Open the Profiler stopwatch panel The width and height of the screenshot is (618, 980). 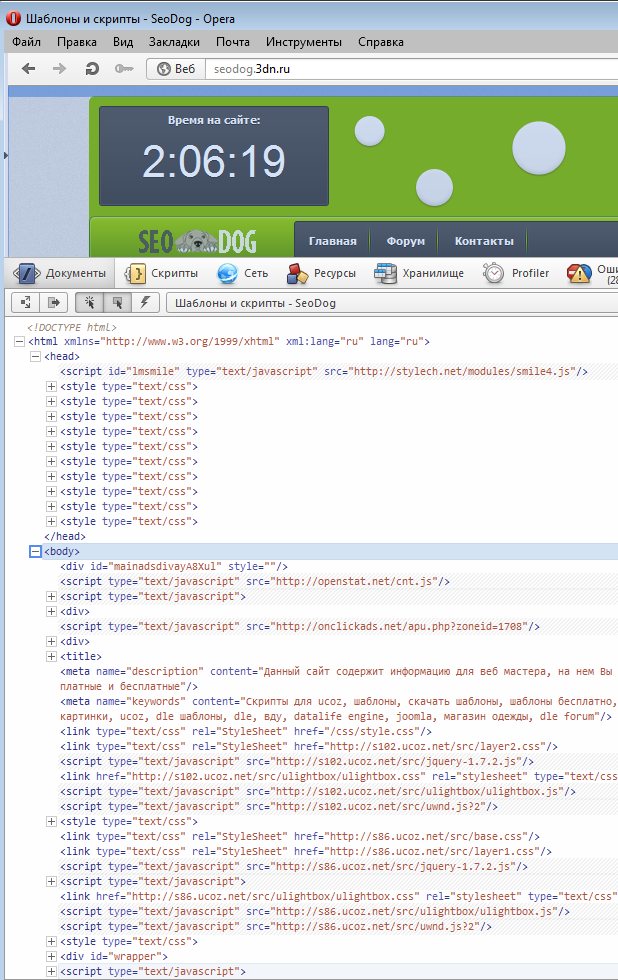pyautogui.click(x=516, y=273)
